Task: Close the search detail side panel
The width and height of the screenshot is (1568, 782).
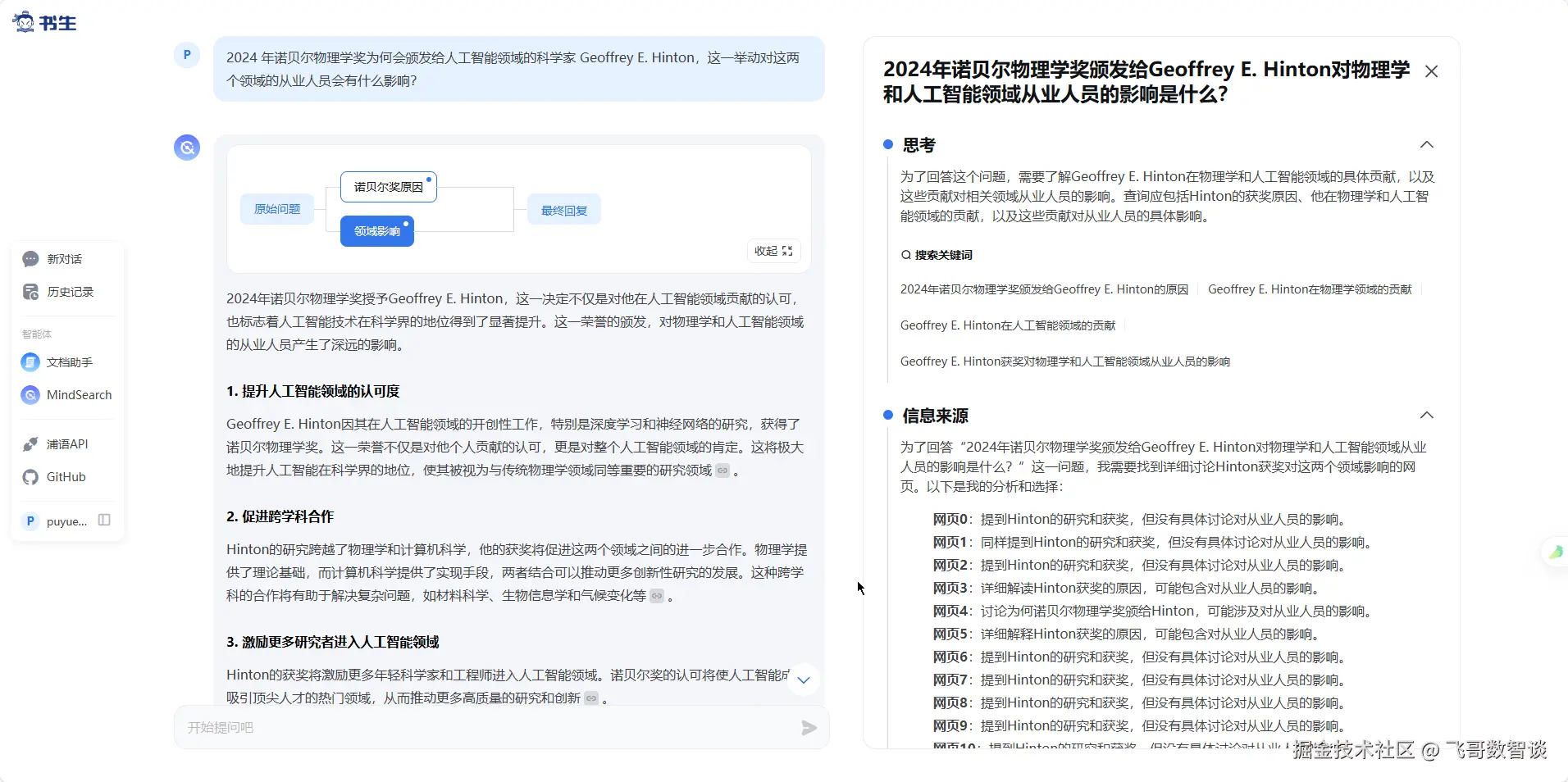Action: tap(1432, 71)
